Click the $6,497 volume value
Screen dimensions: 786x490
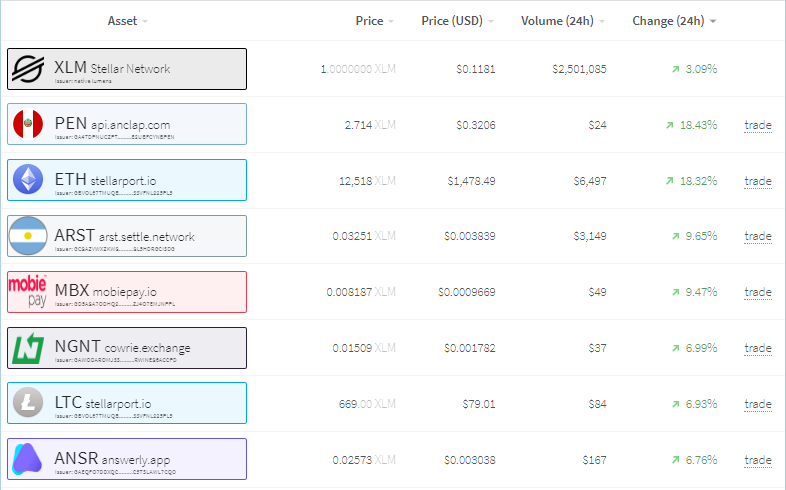[x=590, y=181]
